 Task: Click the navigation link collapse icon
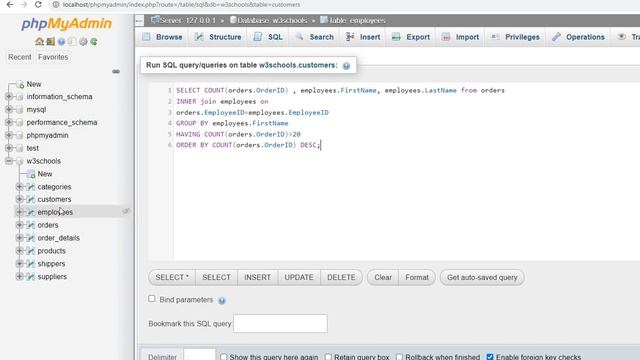[116, 71]
